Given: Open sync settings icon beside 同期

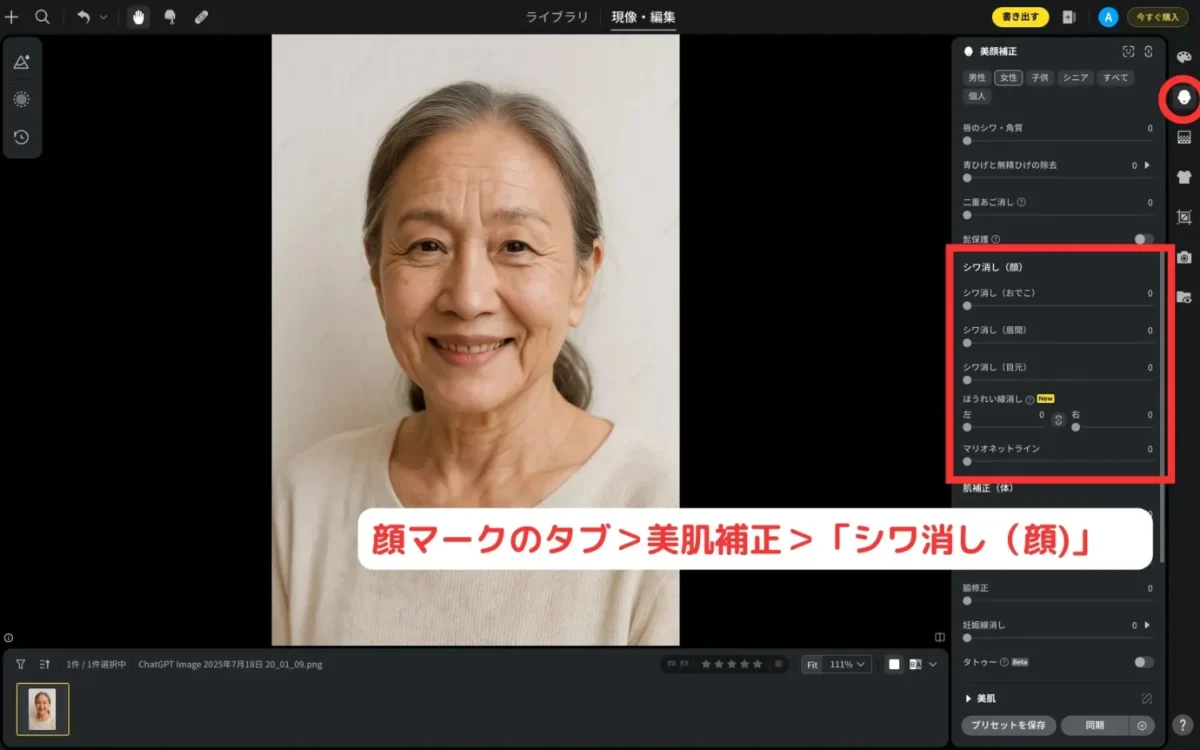Looking at the screenshot, I should click(1142, 725).
